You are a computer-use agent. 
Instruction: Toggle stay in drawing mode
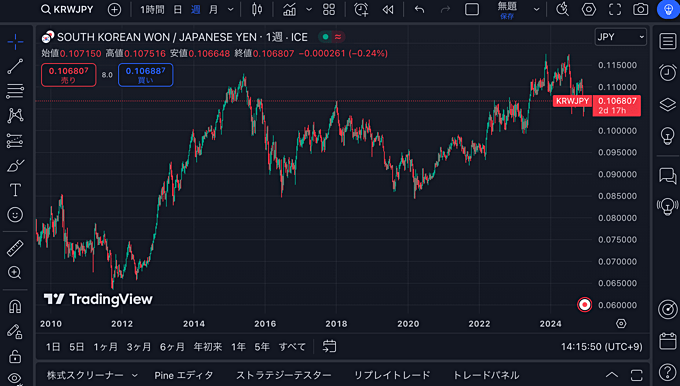point(15,332)
